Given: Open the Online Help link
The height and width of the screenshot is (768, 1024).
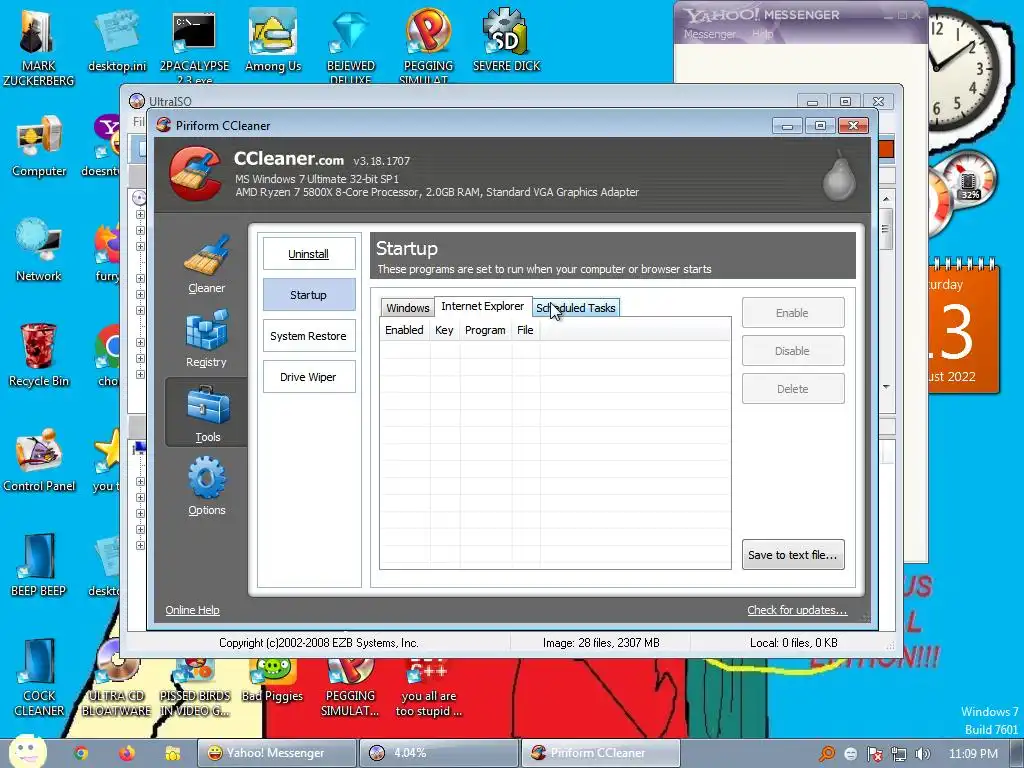Looking at the screenshot, I should (192, 610).
